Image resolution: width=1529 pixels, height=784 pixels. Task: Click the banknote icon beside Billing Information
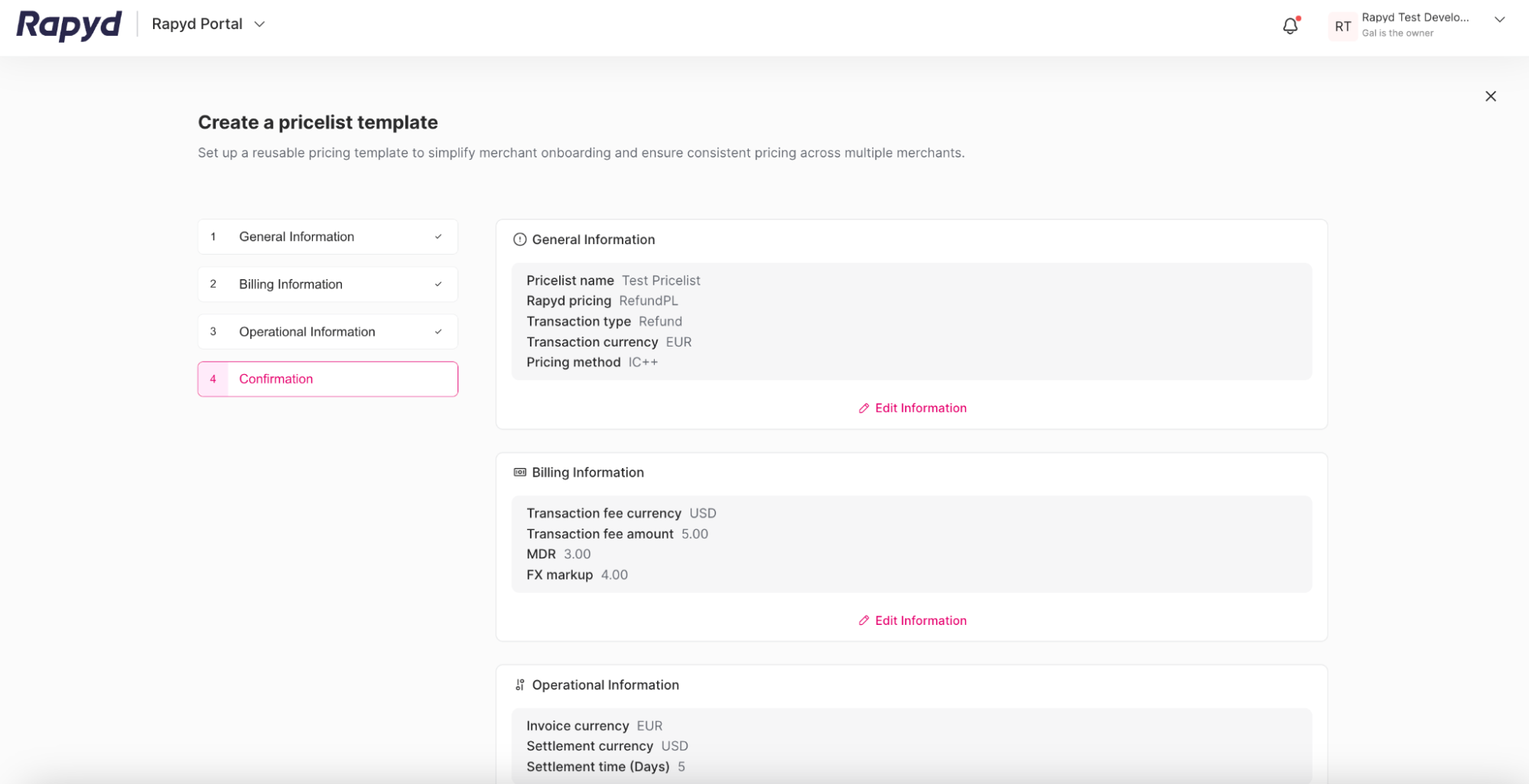click(x=519, y=472)
